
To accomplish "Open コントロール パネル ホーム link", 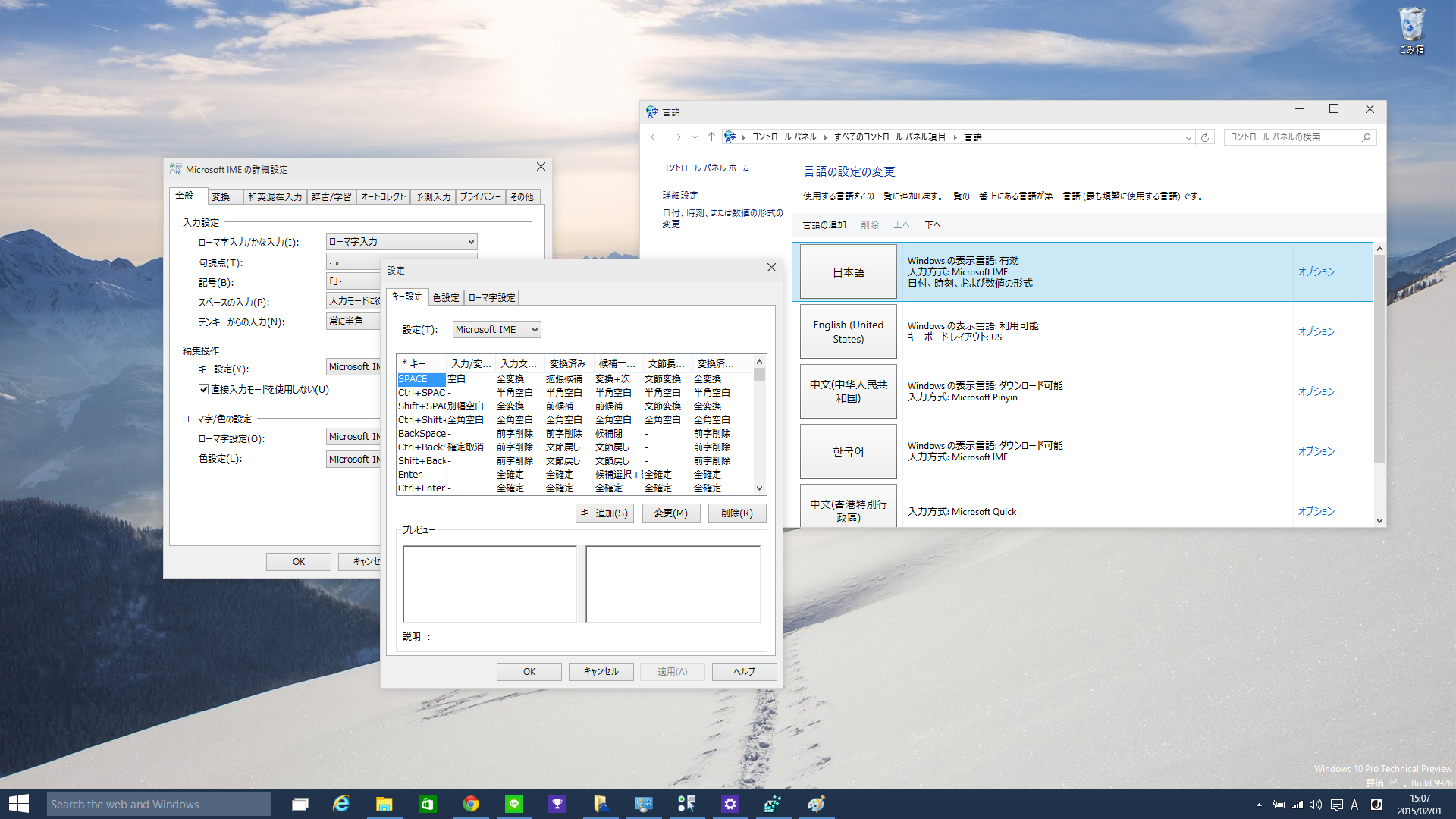I will click(705, 168).
